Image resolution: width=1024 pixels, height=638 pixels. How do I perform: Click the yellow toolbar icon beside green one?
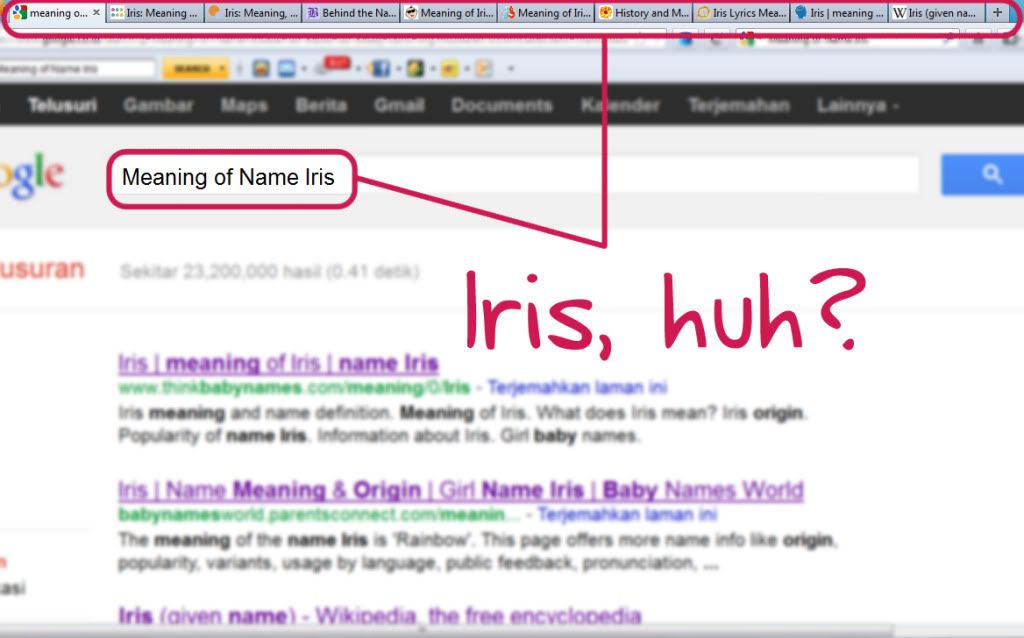coord(449,68)
